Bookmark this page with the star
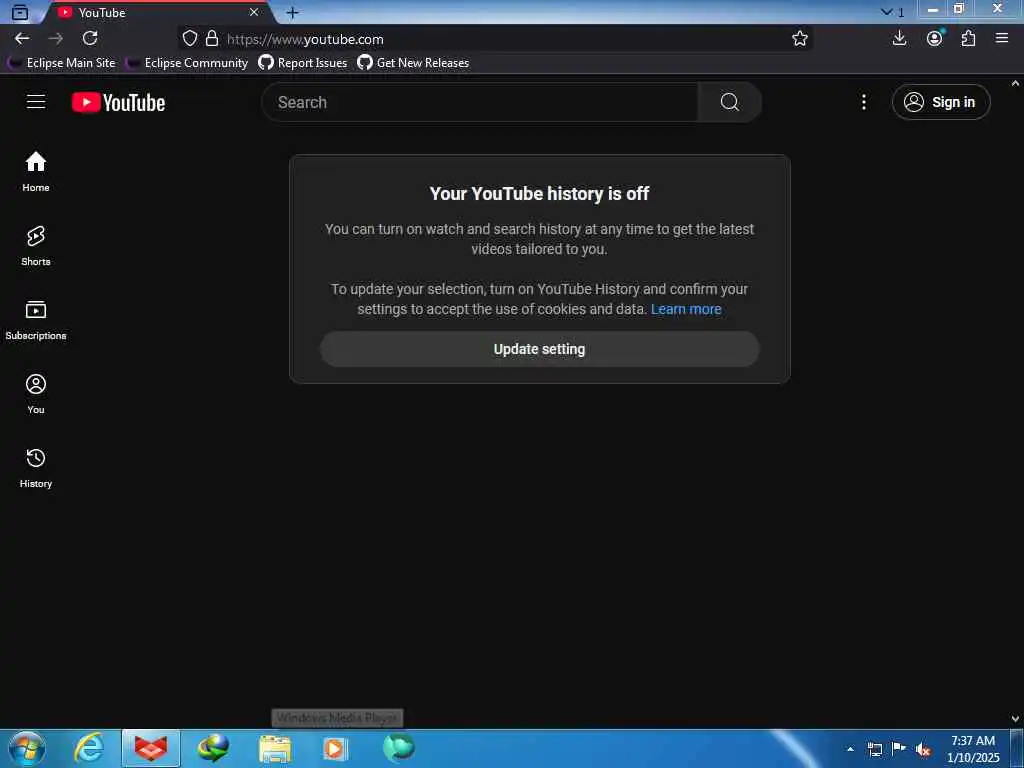Image resolution: width=1024 pixels, height=768 pixels. [799, 39]
